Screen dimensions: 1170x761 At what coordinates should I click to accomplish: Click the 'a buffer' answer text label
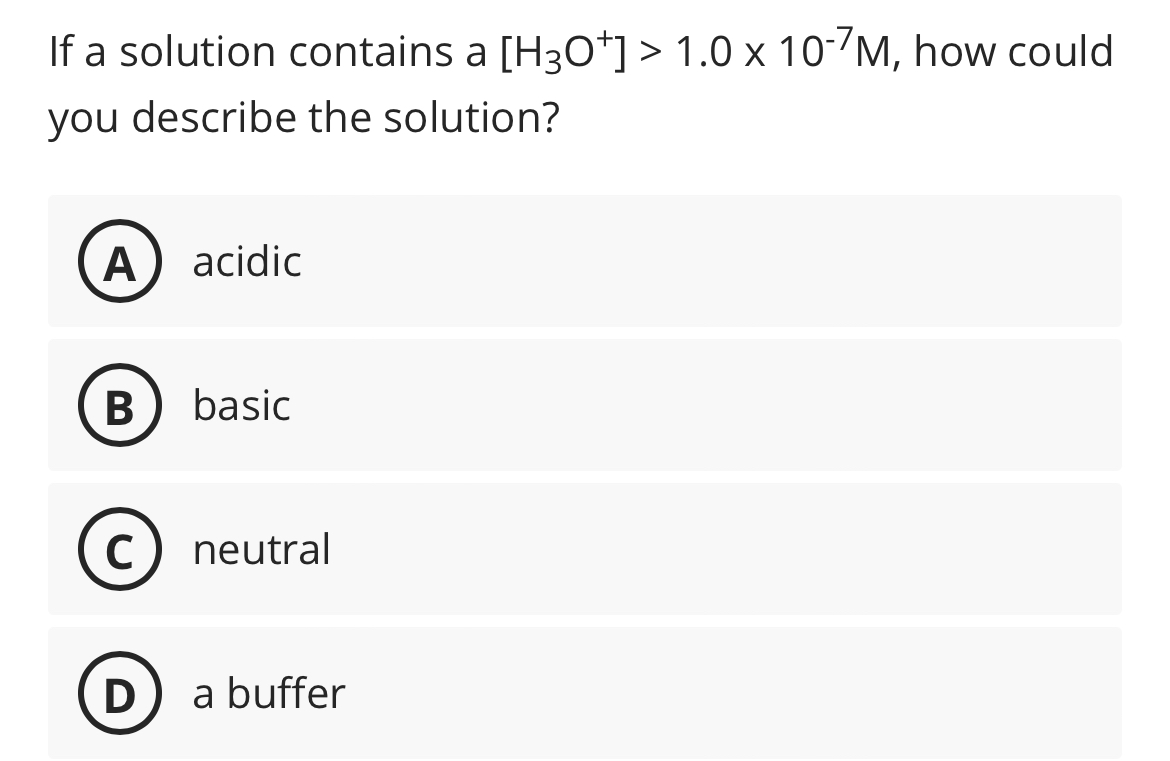[x=269, y=693]
